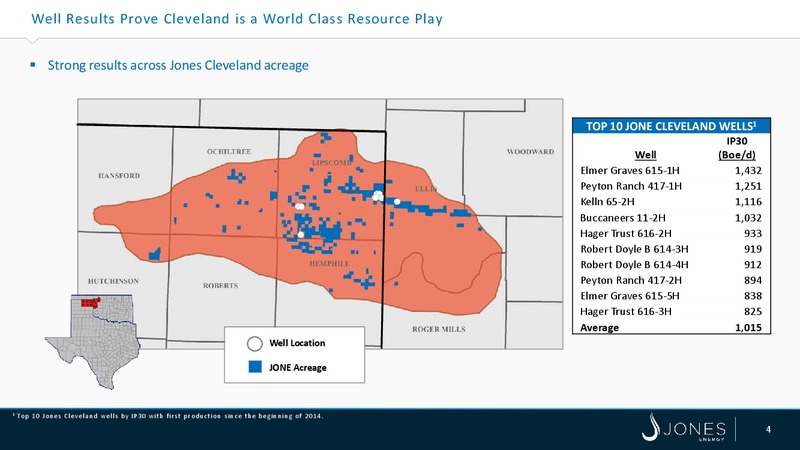Click the 'TOP 10 JONE CLEVELAND WELLS' table header
Image resolution: width=800 pixels, height=450 pixels.
(x=671, y=126)
